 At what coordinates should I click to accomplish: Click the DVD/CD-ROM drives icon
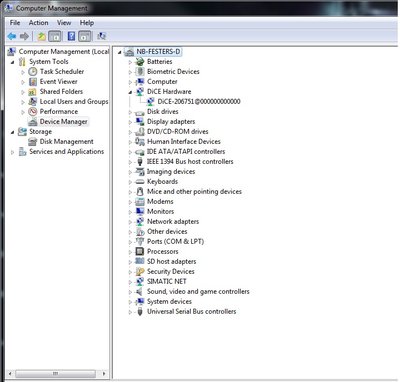tap(140, 132)
